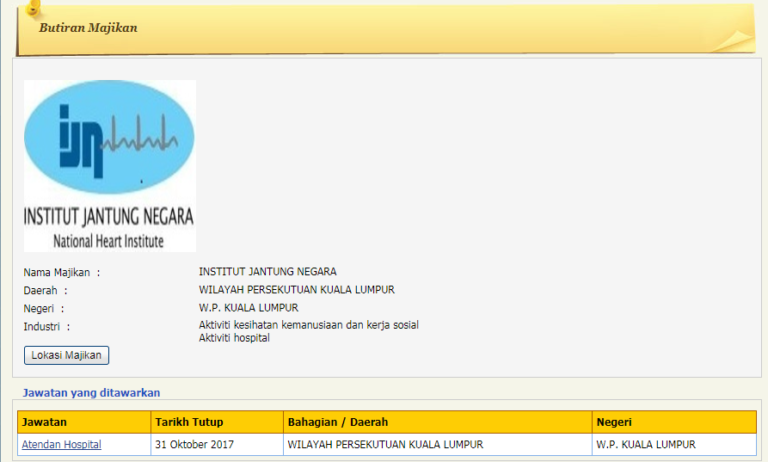Click the table cell WILAYAH PERSEKUTUAN KUALA LUMPUR
This screenshot has width=768, height=462.
tap(437, 444)
